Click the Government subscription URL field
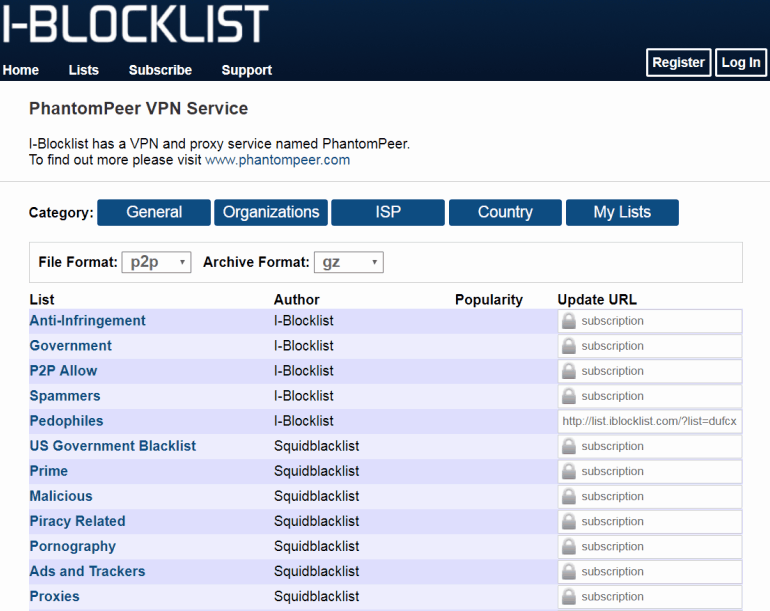The image size is (770, 611). [650, 346]
